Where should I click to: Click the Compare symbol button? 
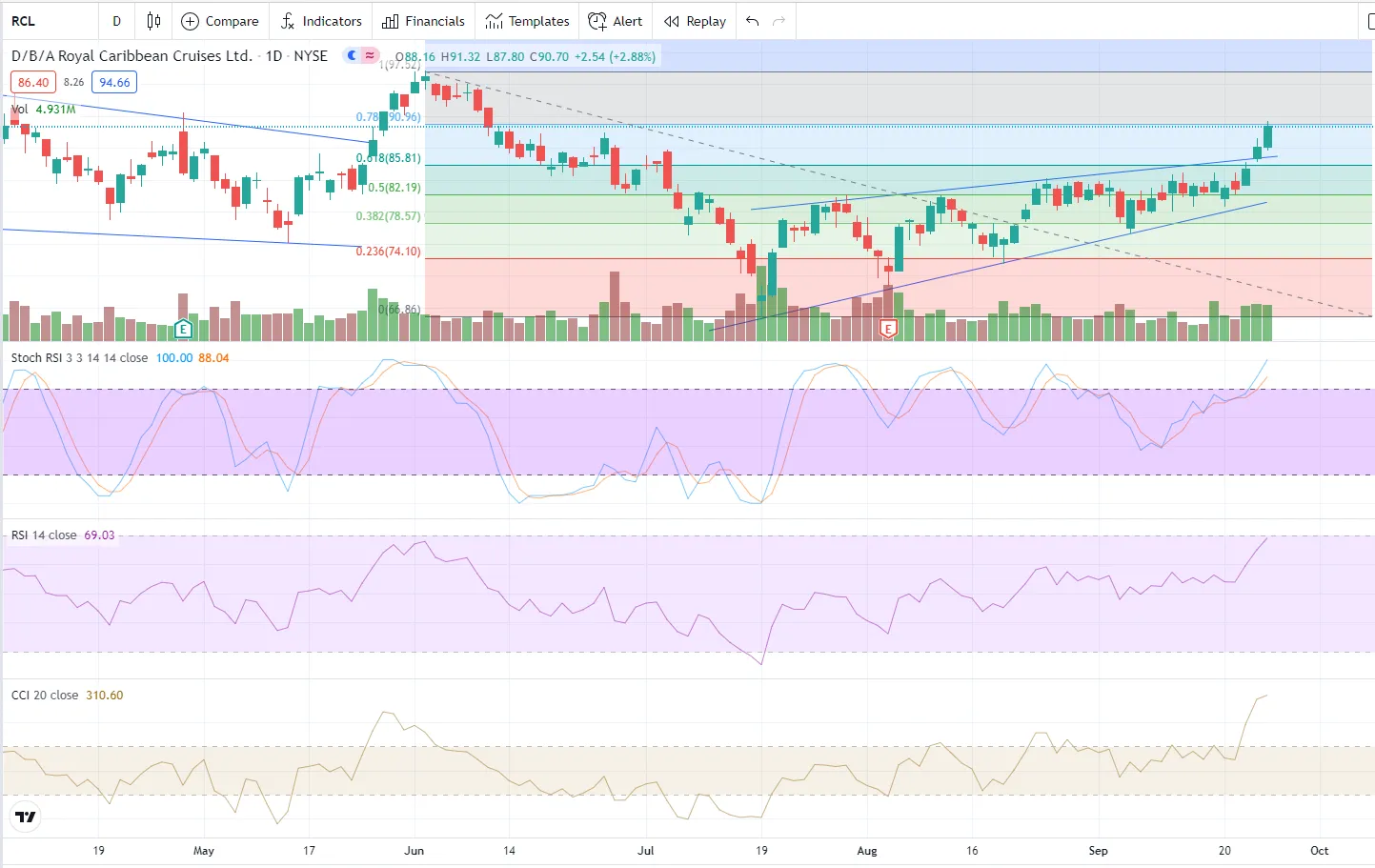point(220,21)
